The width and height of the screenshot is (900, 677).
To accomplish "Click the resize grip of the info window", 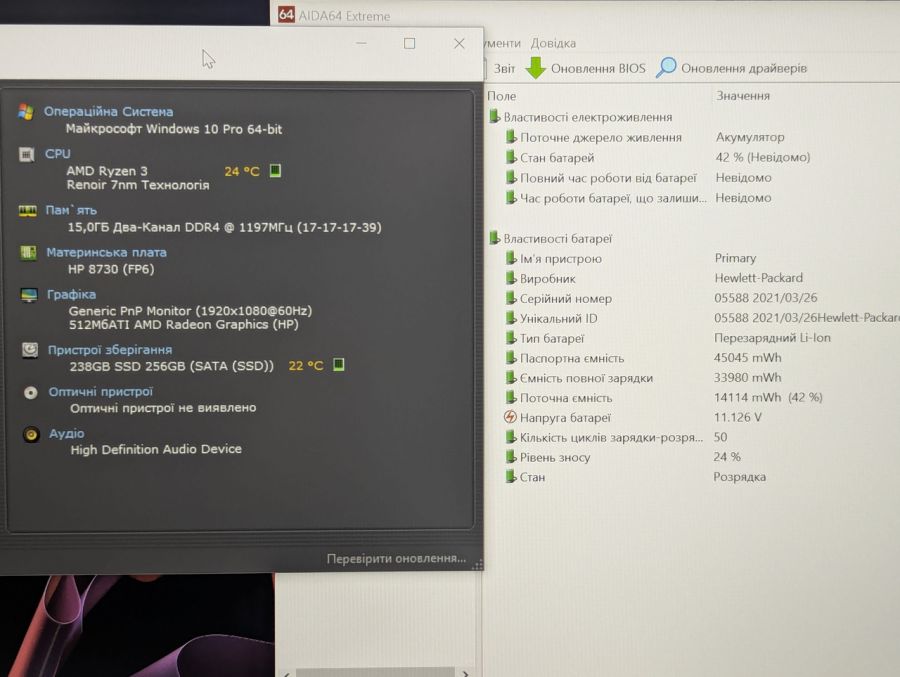I will click(477, 565).
